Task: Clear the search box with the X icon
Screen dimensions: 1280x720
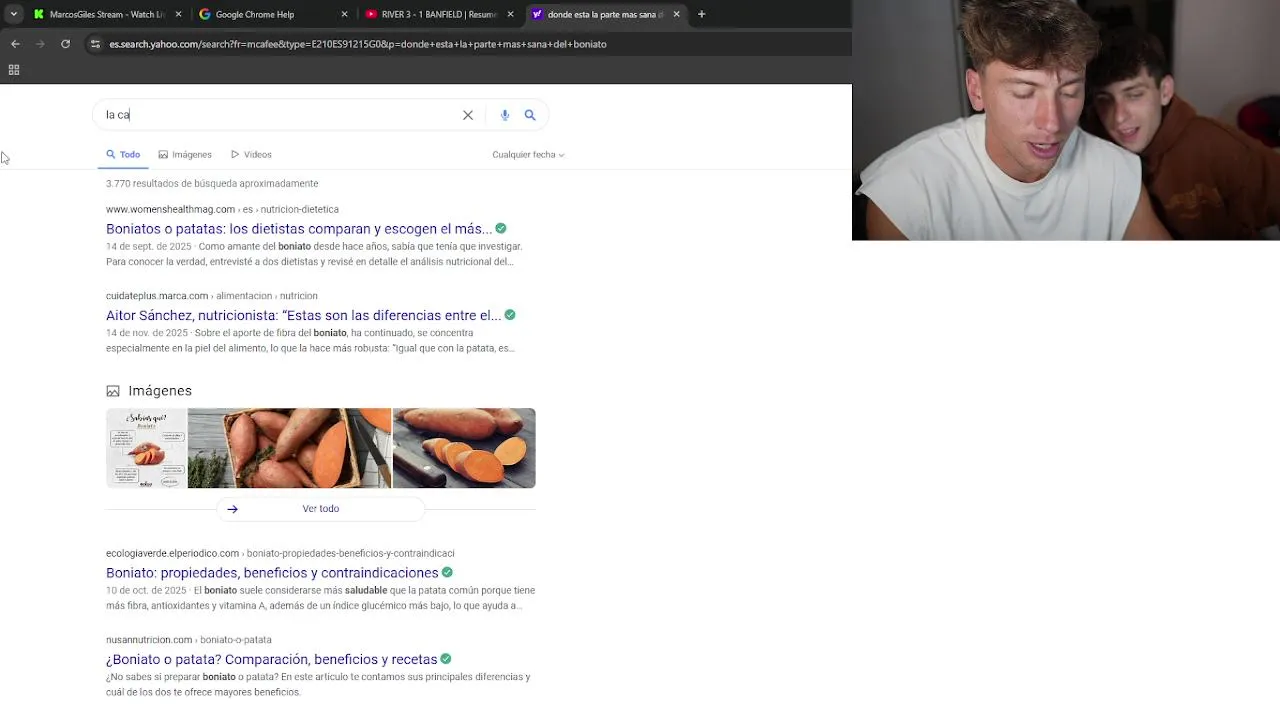Action: tap(468, 115)
